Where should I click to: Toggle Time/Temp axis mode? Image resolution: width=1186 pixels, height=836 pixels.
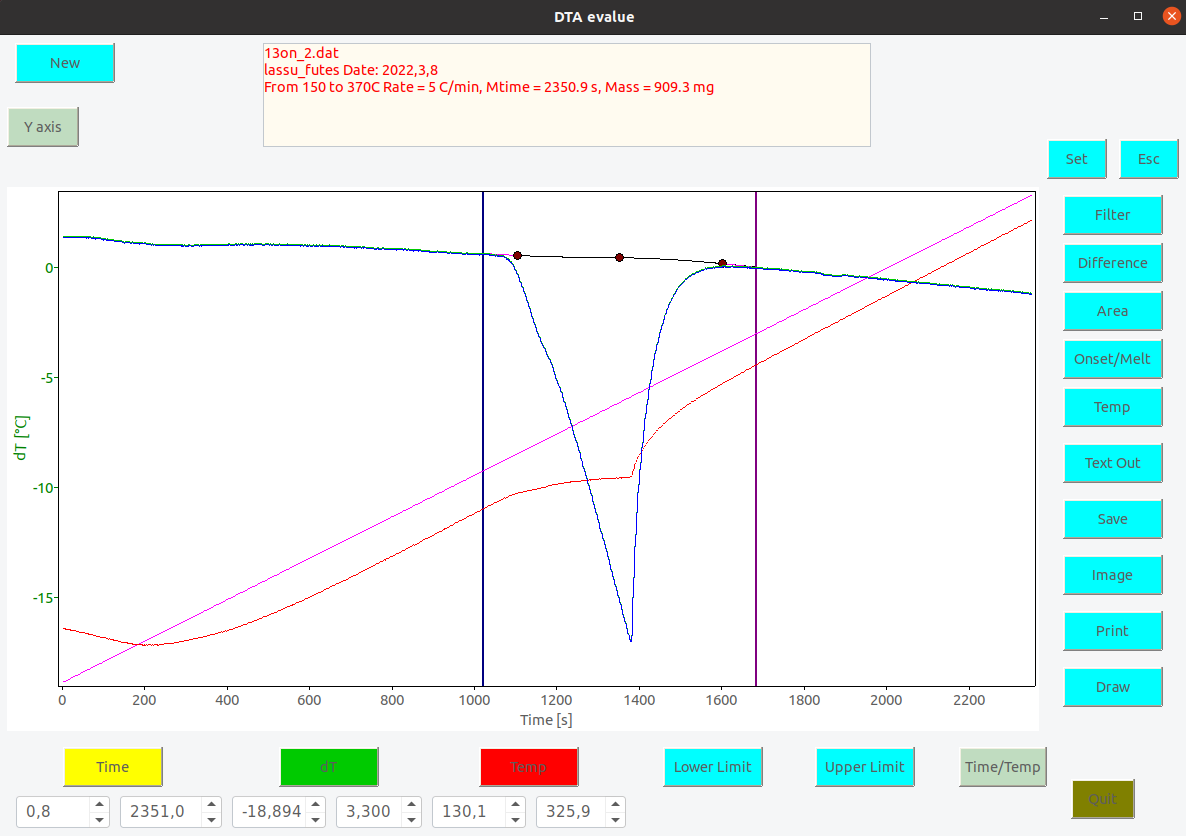(x=1002, y=767)
